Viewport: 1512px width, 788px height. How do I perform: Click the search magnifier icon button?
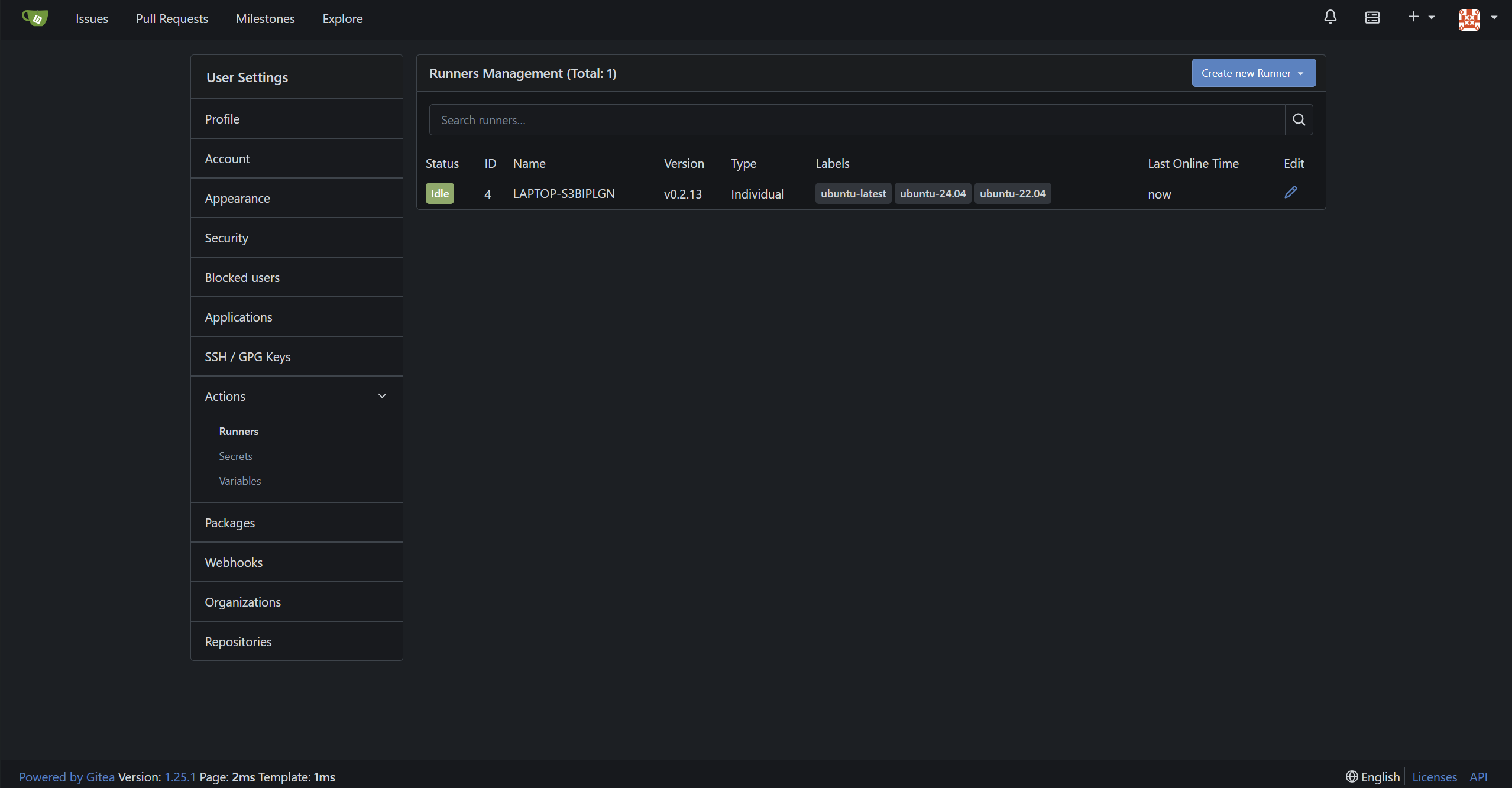click(x=1299, y=120)
